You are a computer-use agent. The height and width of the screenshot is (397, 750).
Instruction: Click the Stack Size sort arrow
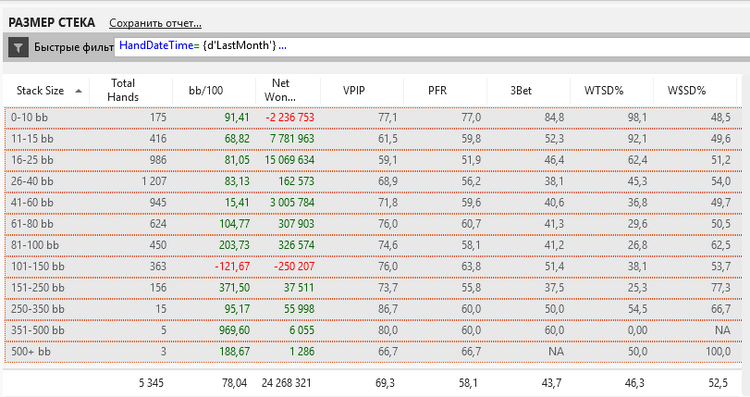point(78,91)
